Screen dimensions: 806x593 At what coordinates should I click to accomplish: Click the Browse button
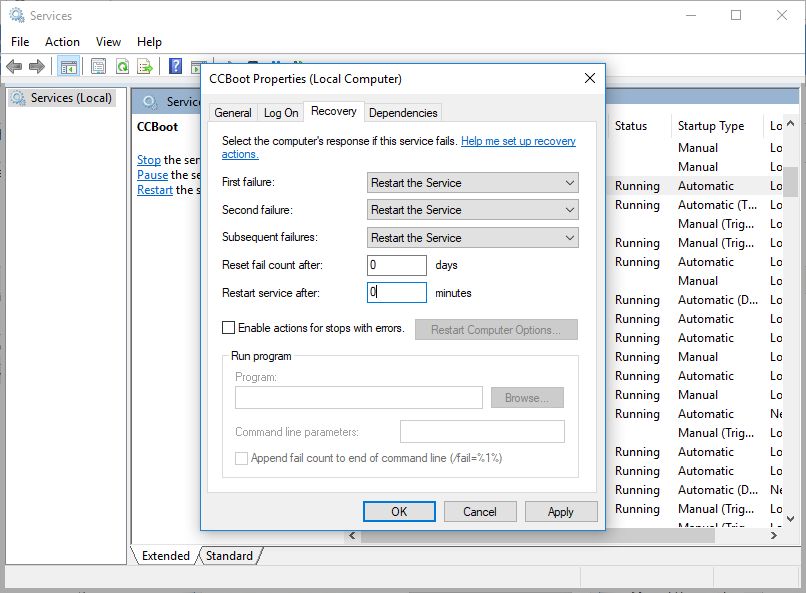coord(527,398)
